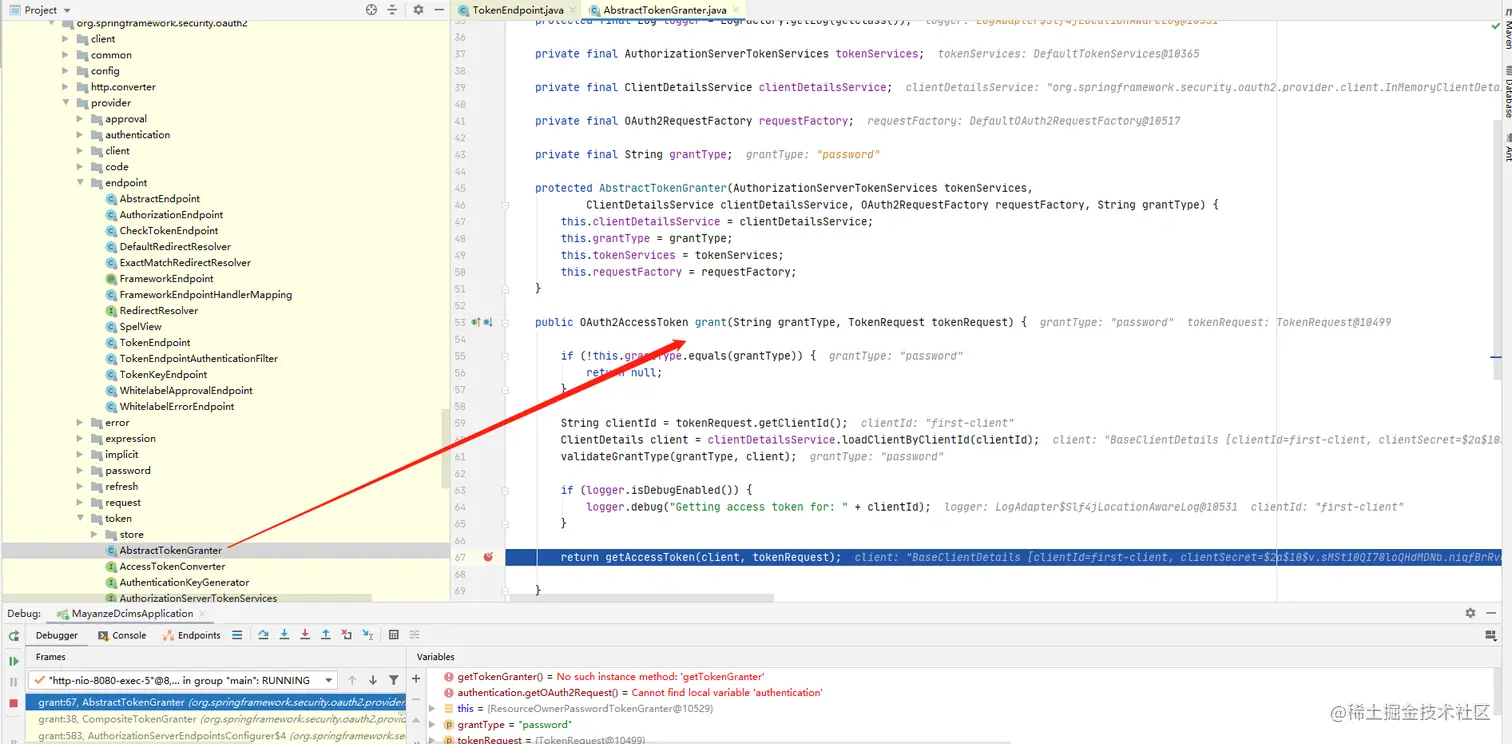Click the debugger layout threads icon beside Endpoints
This screenshot has height=744, width=1512.
tap(237, 635)
